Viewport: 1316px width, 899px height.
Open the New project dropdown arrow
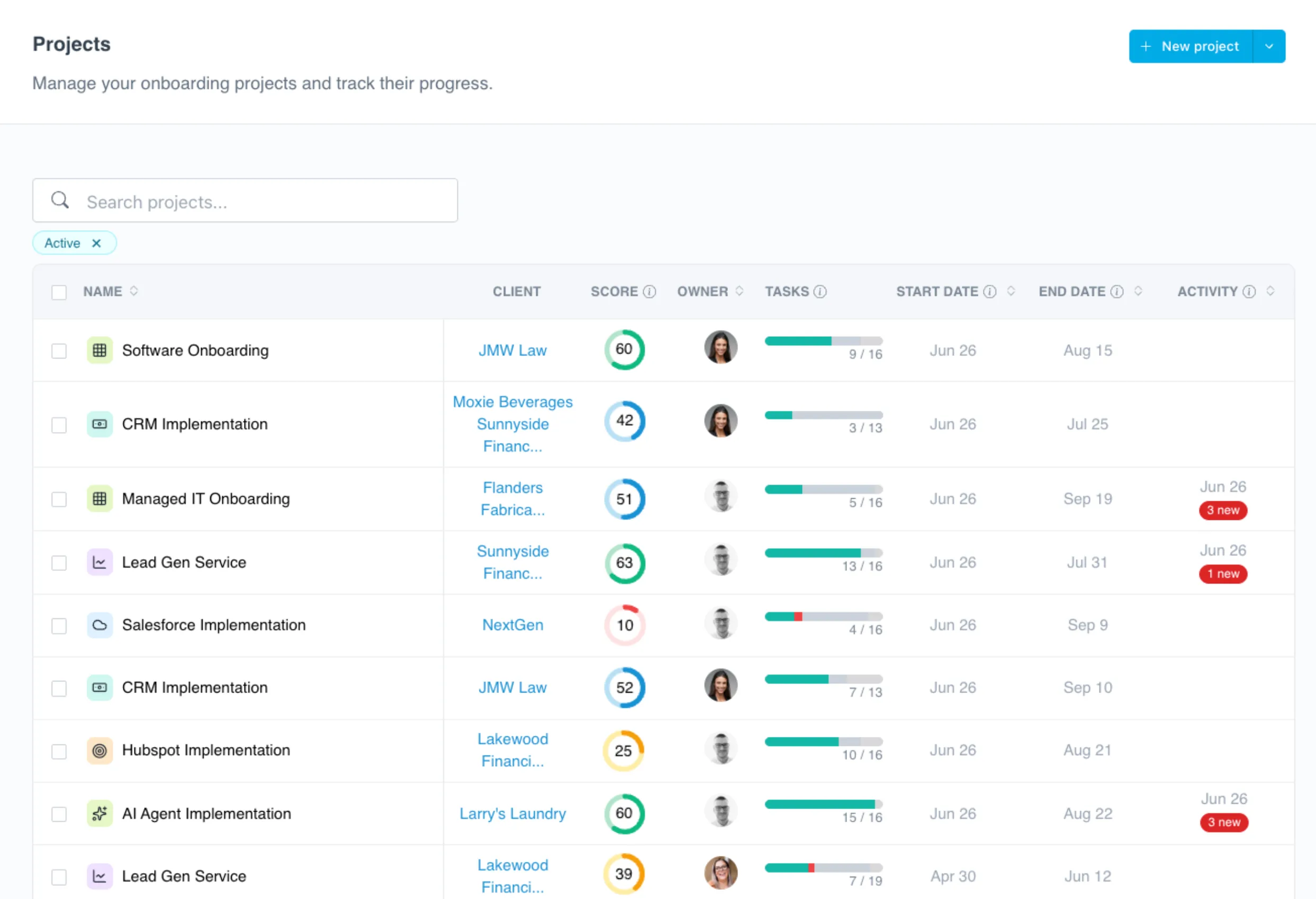1269,47
